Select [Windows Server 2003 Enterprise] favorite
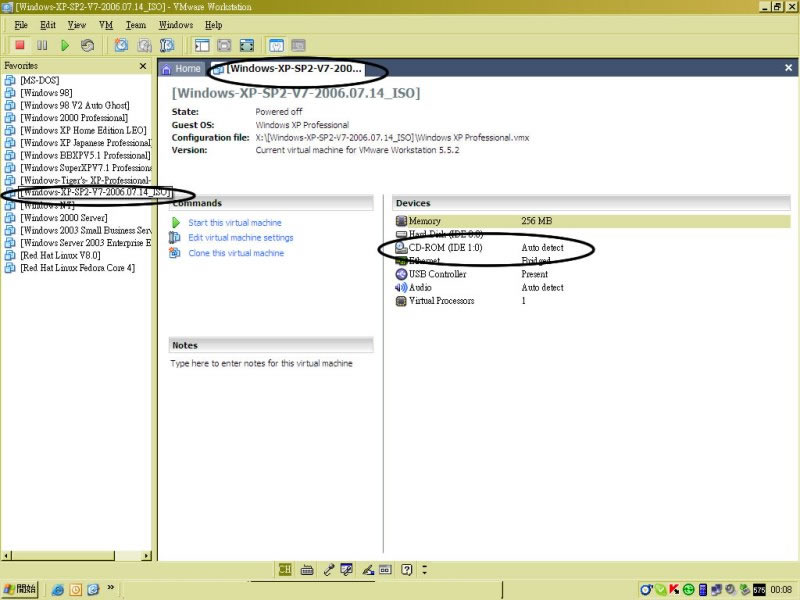800x600 pixels. (86, 242)
